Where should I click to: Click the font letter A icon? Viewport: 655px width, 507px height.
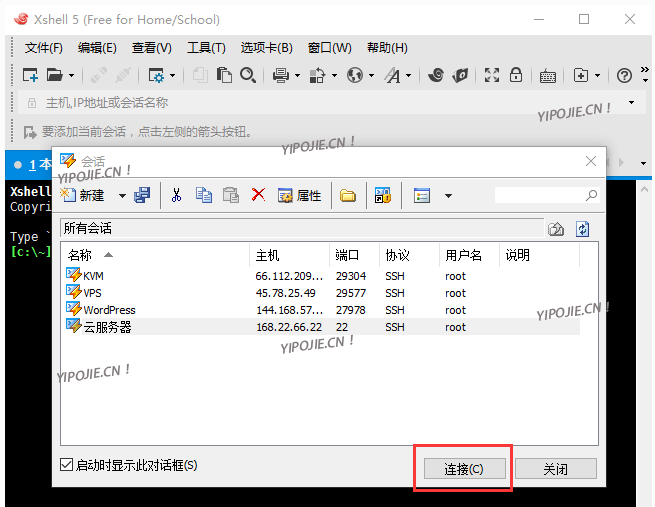(392, 76)
